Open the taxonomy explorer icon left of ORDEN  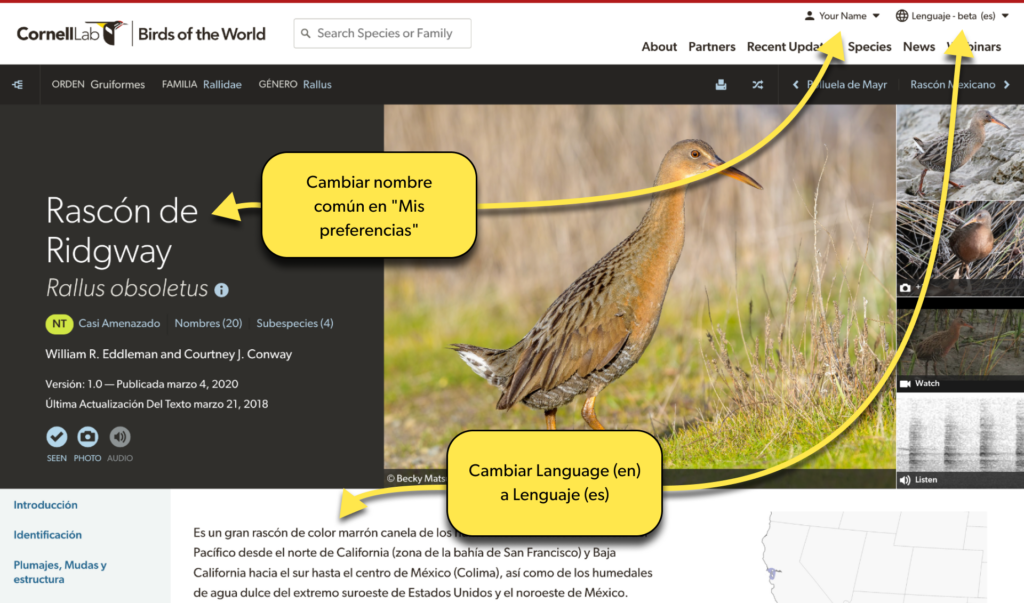click(x=17, y=84)
